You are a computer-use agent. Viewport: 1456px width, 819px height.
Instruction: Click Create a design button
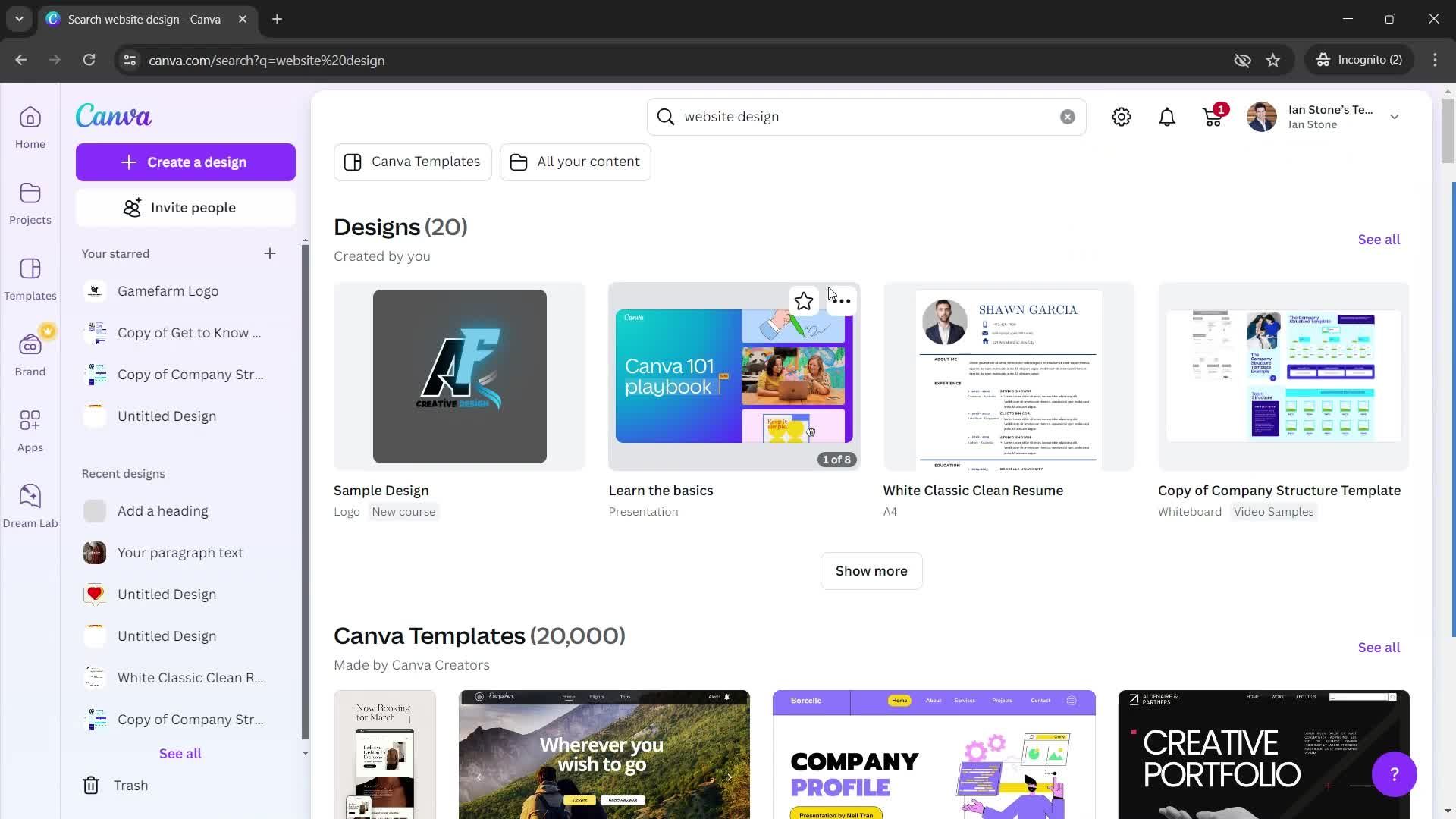coord(186,162)
